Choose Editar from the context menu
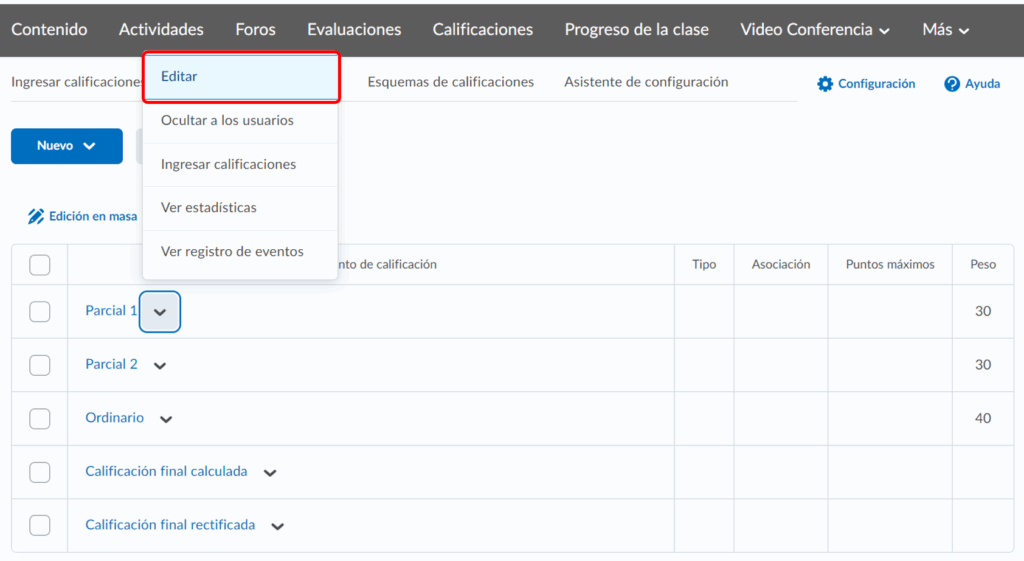This screenshot has height=561, width=1024. (240, 77)
